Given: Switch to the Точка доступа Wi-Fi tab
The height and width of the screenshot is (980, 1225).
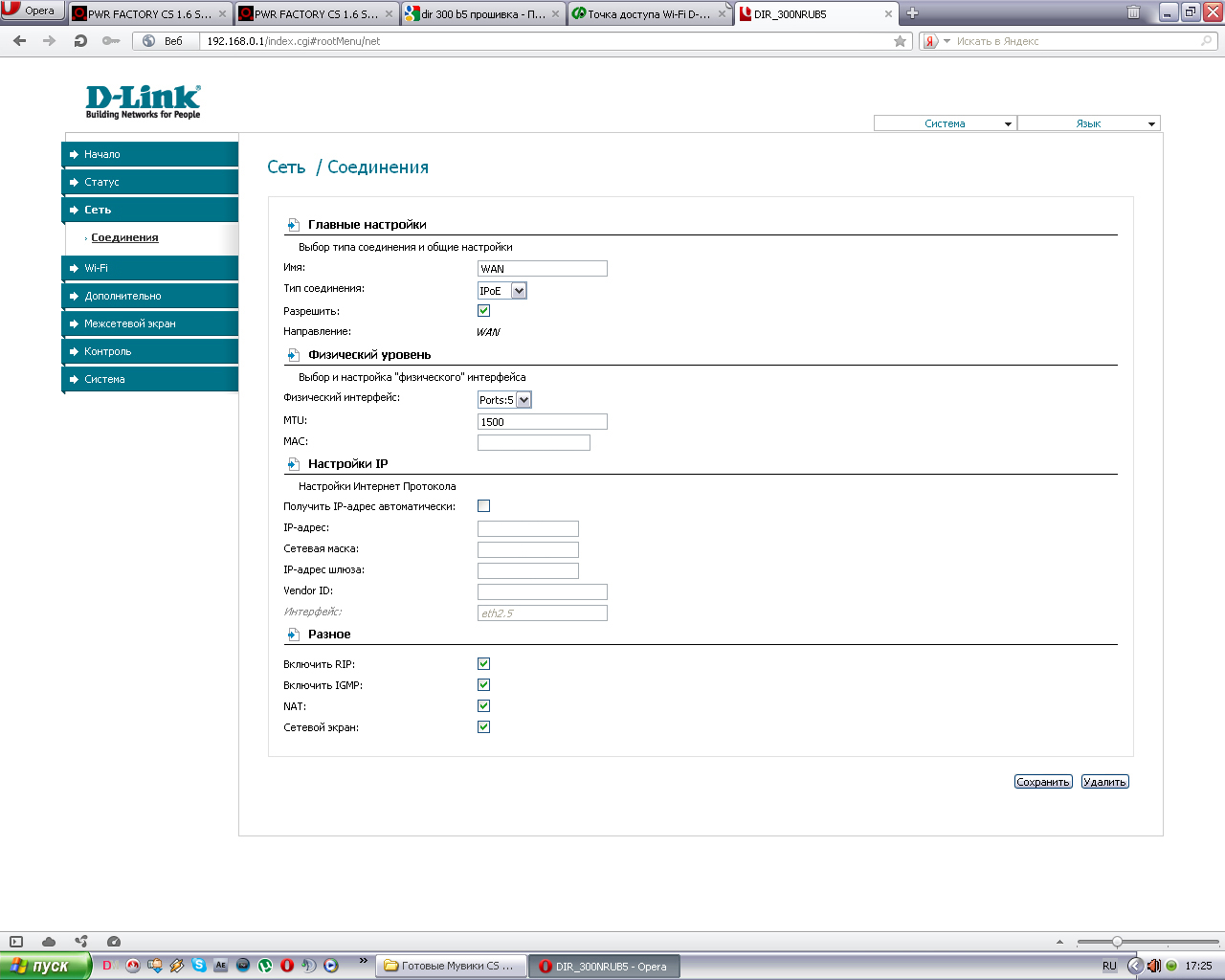Looking at the screenshot, I should pos(648,14).
